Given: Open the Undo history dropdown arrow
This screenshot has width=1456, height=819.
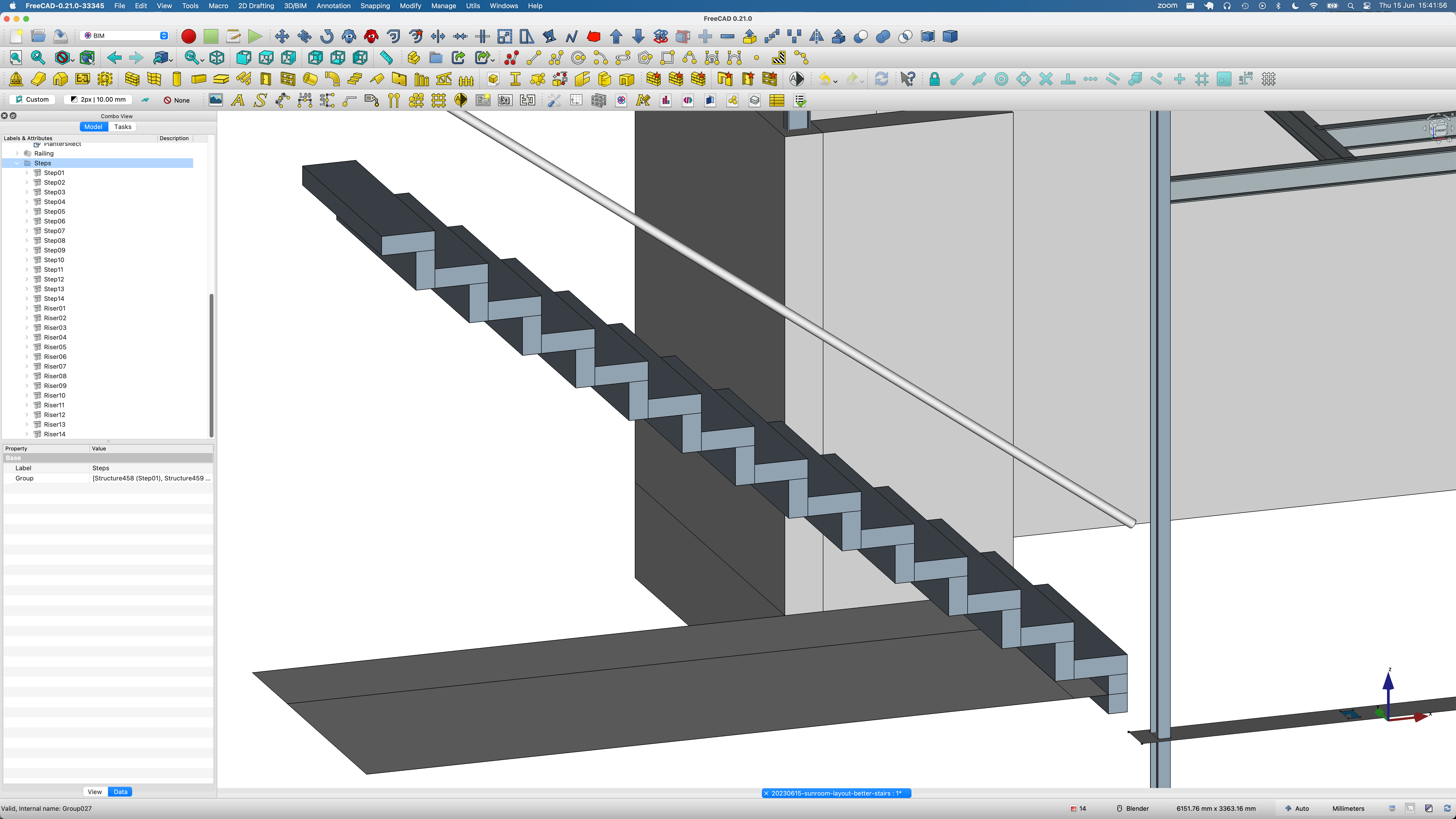Looking at the screenshot, I should point(835,81).
